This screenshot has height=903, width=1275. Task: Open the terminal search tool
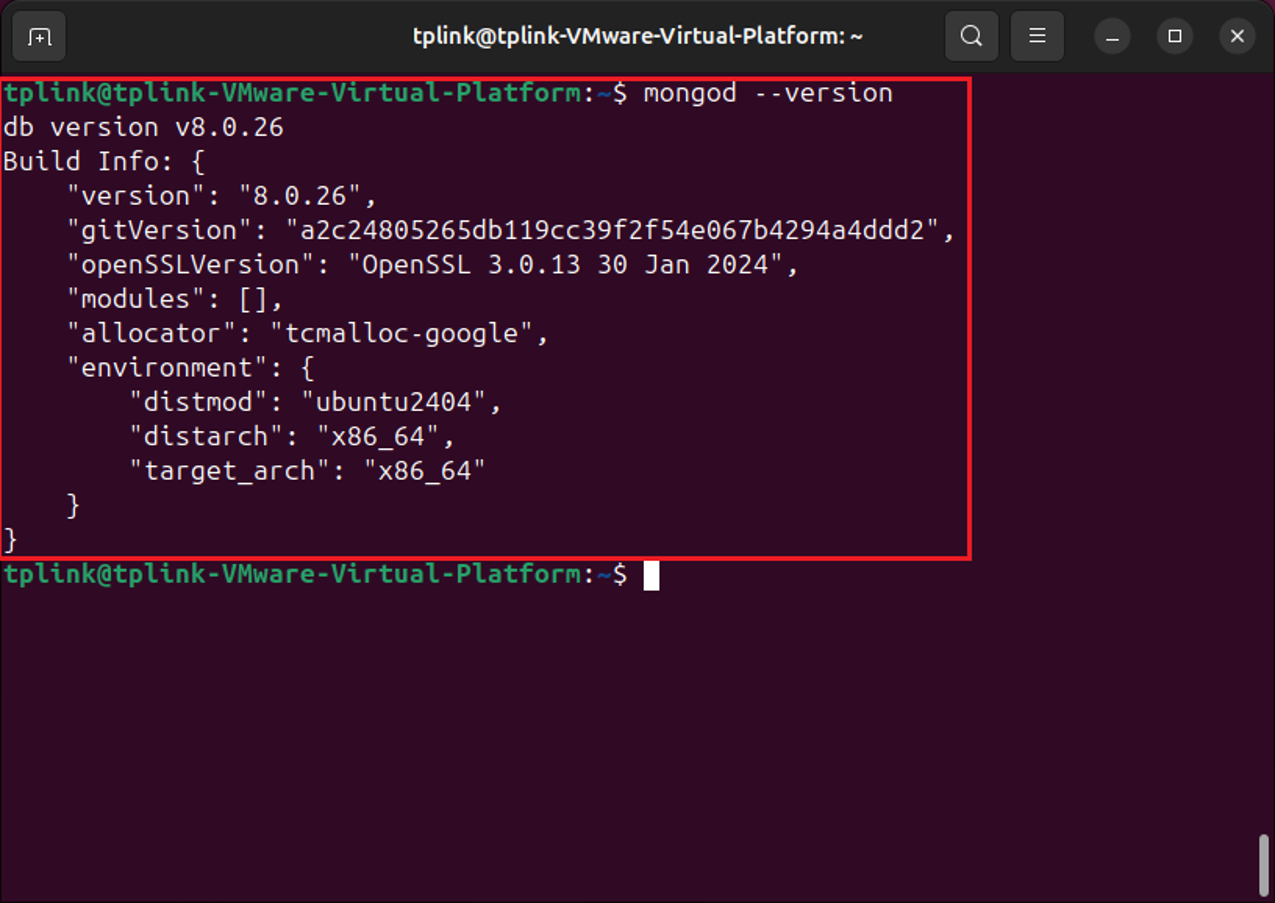pyautogui.click(x=971, y=37)
